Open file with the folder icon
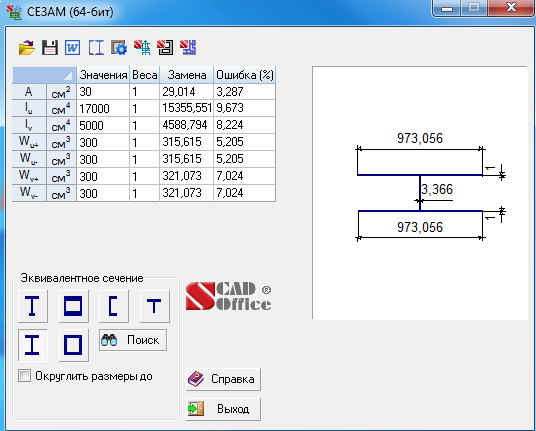This screenshot has height=431, width=536. point(27,48)
